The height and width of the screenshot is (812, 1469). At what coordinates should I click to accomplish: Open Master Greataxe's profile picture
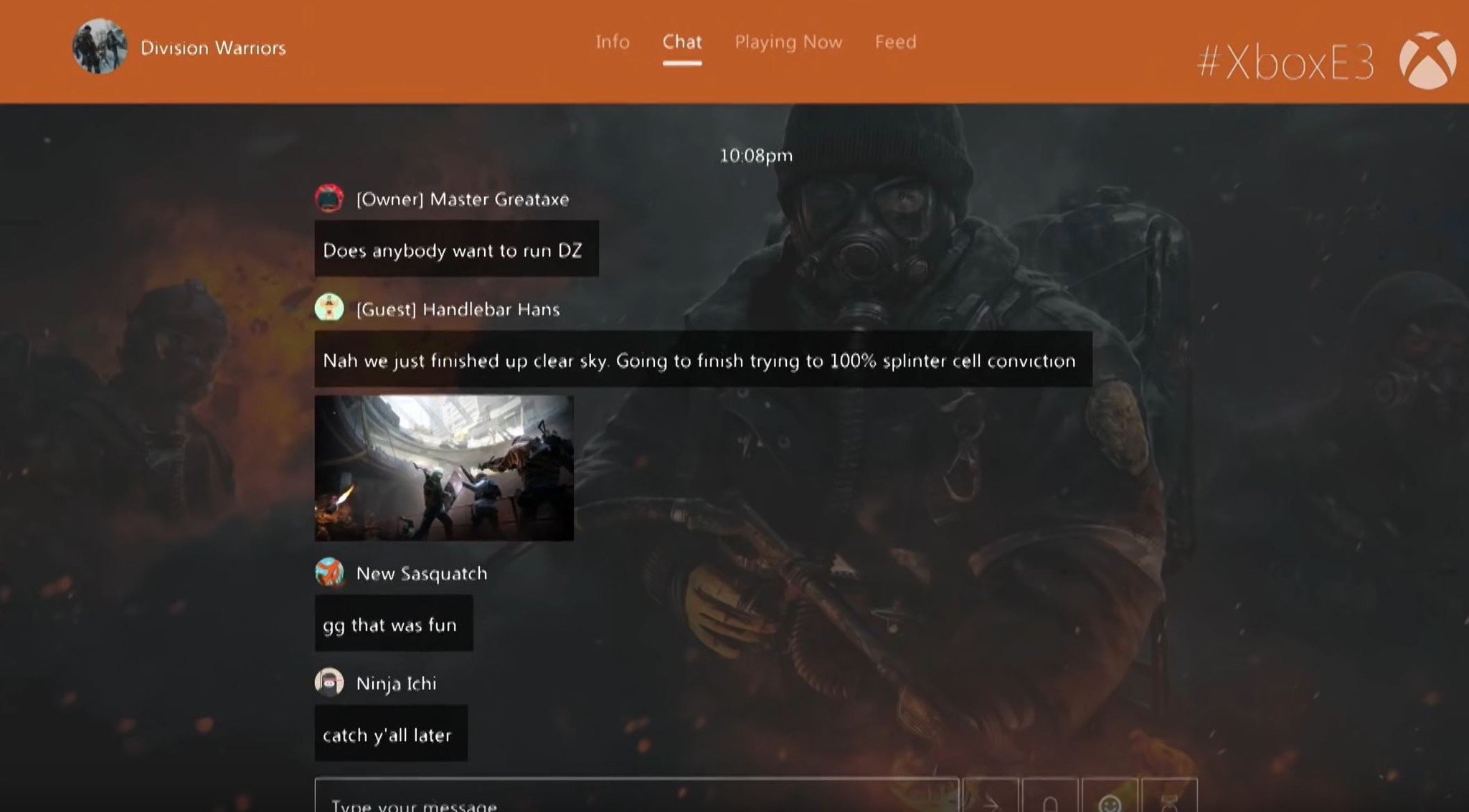(329, 199)
